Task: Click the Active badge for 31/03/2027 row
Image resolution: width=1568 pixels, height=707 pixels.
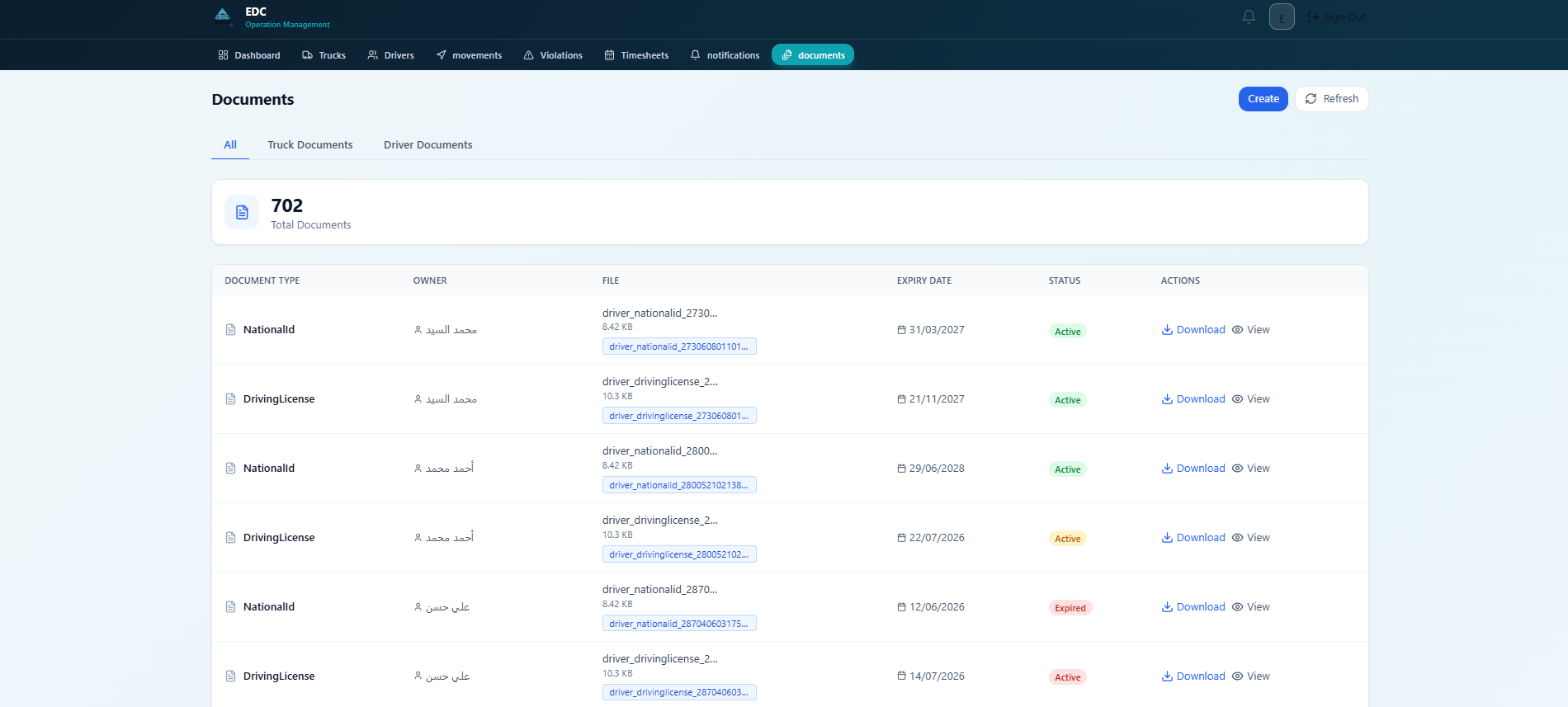Action: tap(1068, 332)
